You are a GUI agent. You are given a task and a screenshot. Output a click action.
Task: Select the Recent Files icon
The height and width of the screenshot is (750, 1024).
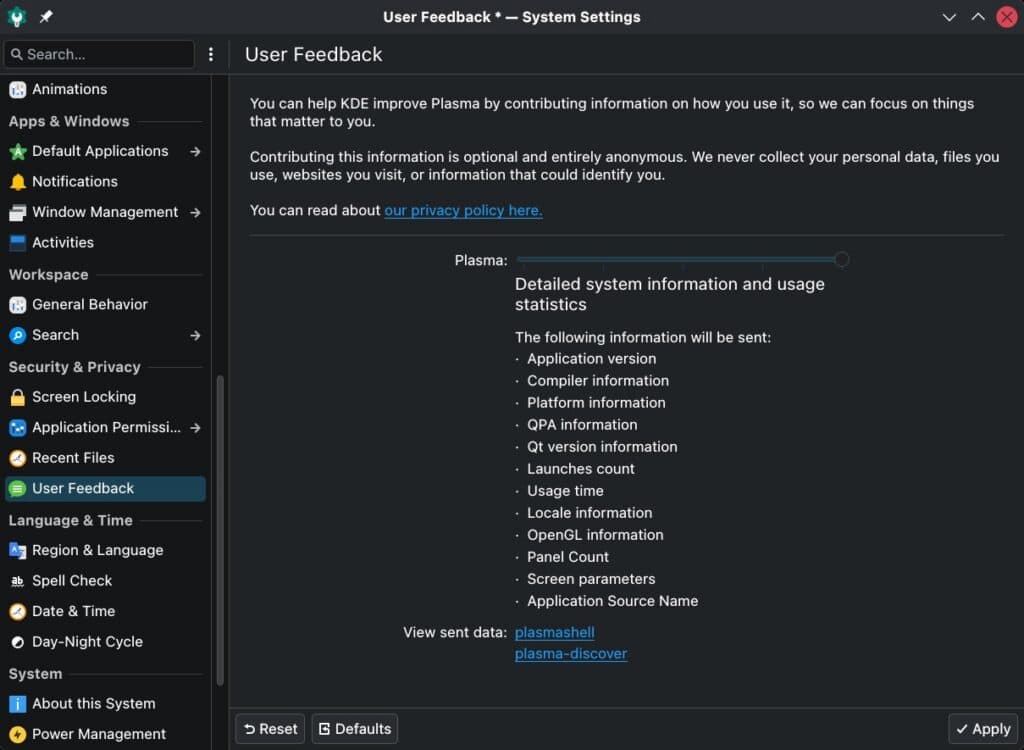pos(18,457)
